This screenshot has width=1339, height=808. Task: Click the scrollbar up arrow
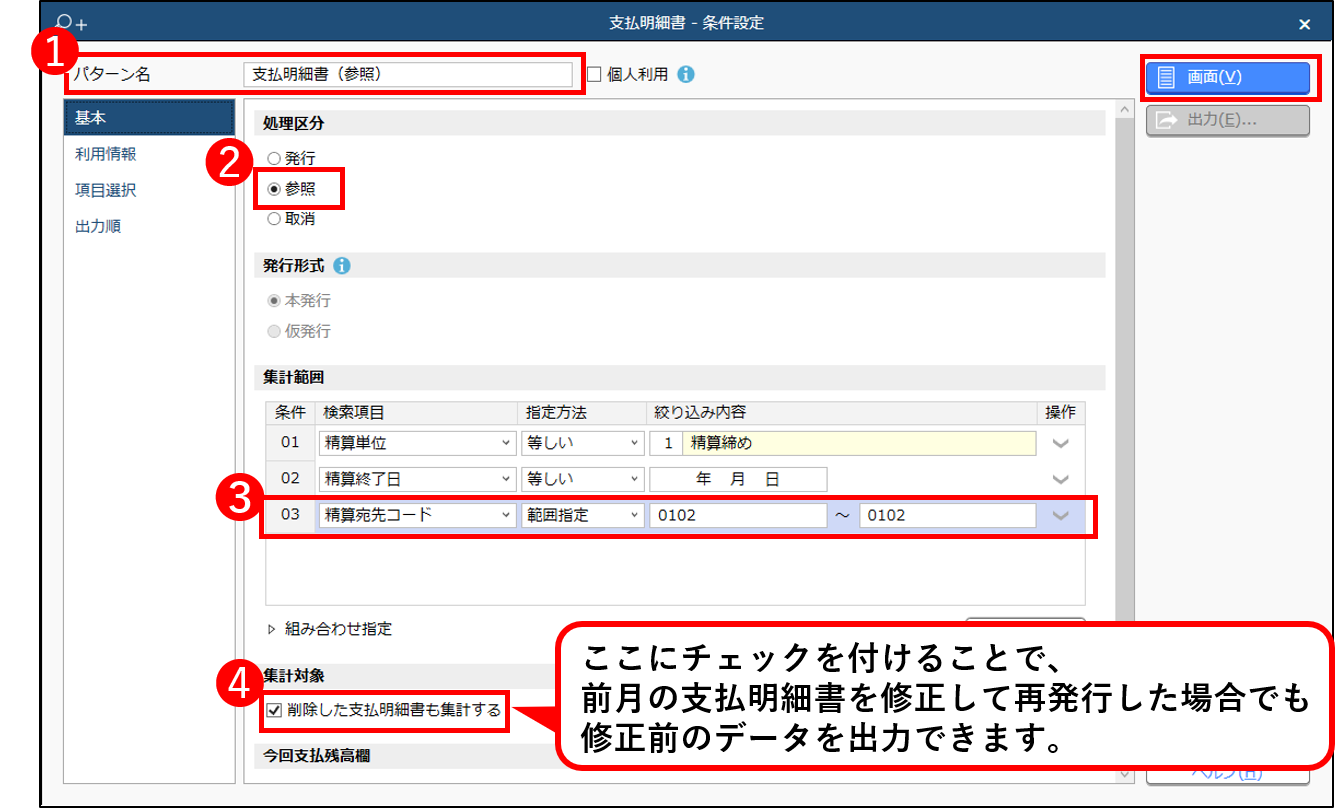1124,110
